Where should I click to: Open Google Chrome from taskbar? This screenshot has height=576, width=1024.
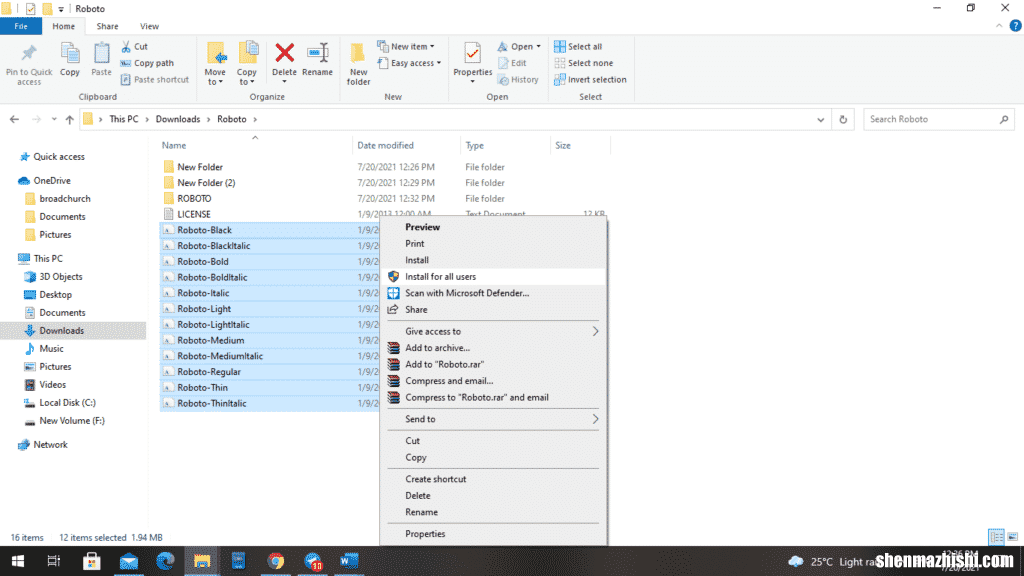[276, 561]
